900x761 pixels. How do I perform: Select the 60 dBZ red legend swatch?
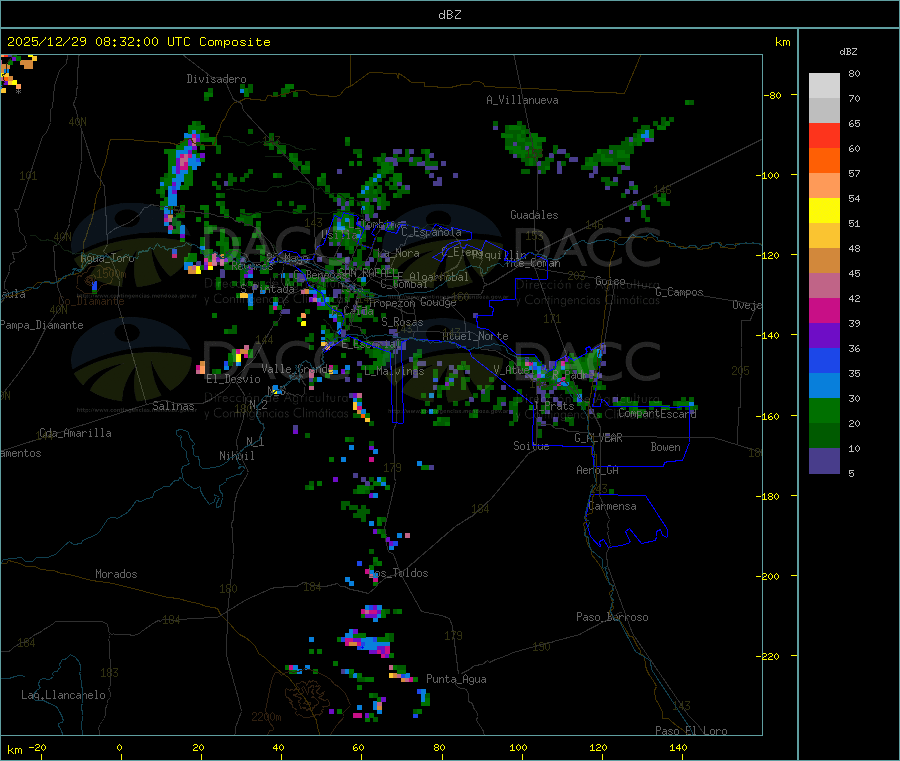pos(824,135)
